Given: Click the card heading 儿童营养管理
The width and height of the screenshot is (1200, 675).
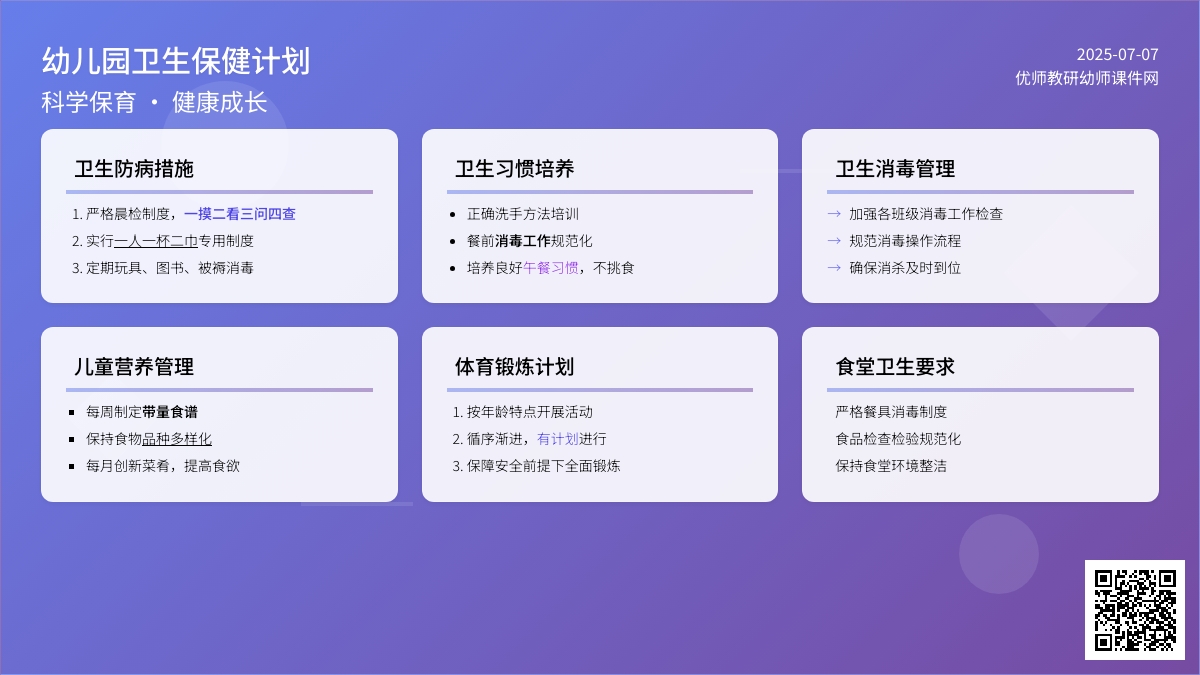Looking at the screenshot, I should tap(134, 367).
